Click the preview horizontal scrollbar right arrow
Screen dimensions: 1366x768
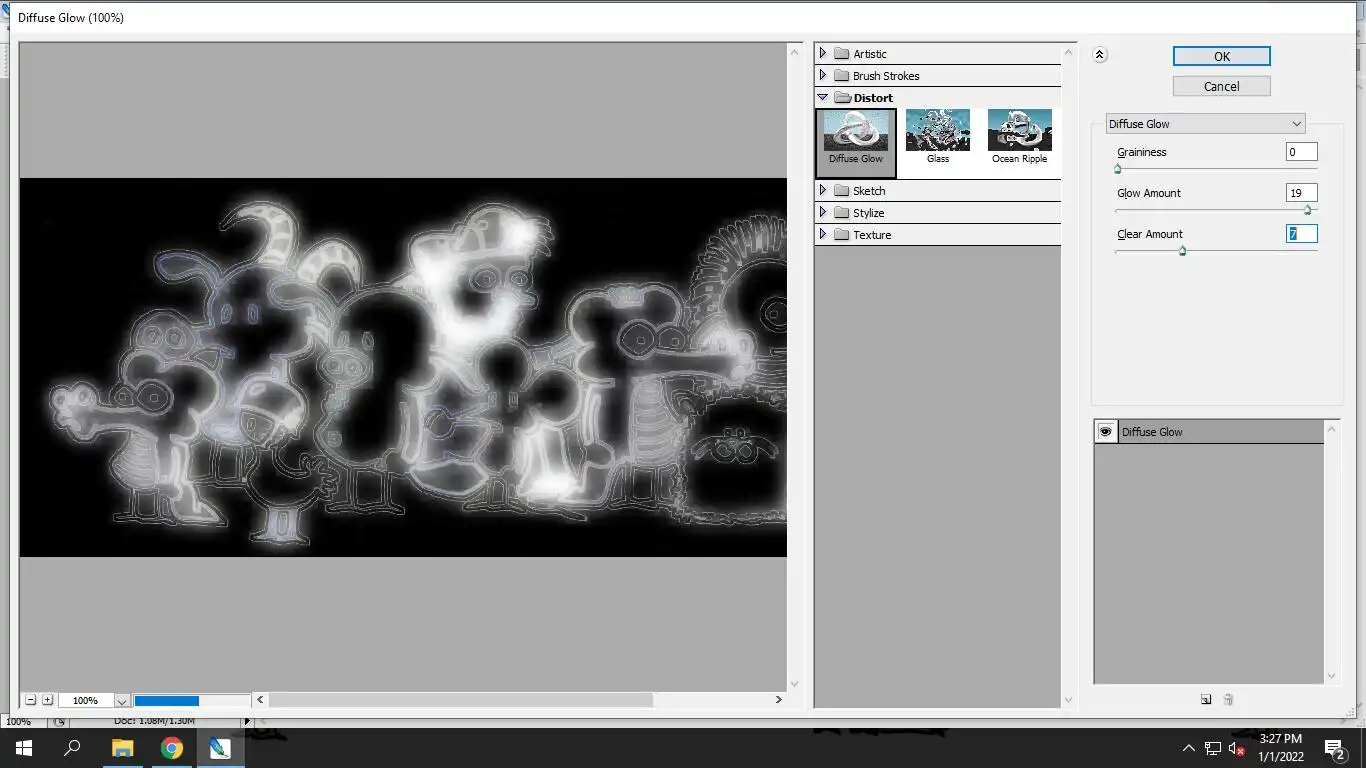779,700
